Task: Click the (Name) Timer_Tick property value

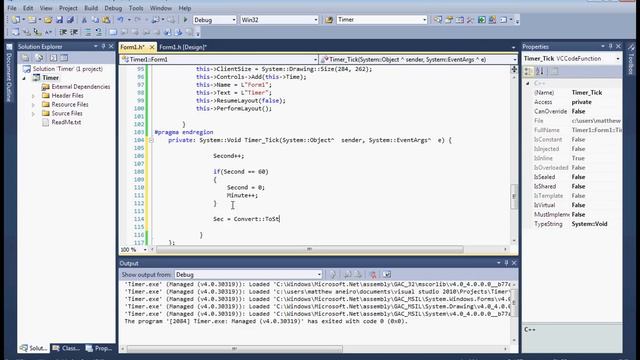Action: pyautogui.click(x=587, y=93)
